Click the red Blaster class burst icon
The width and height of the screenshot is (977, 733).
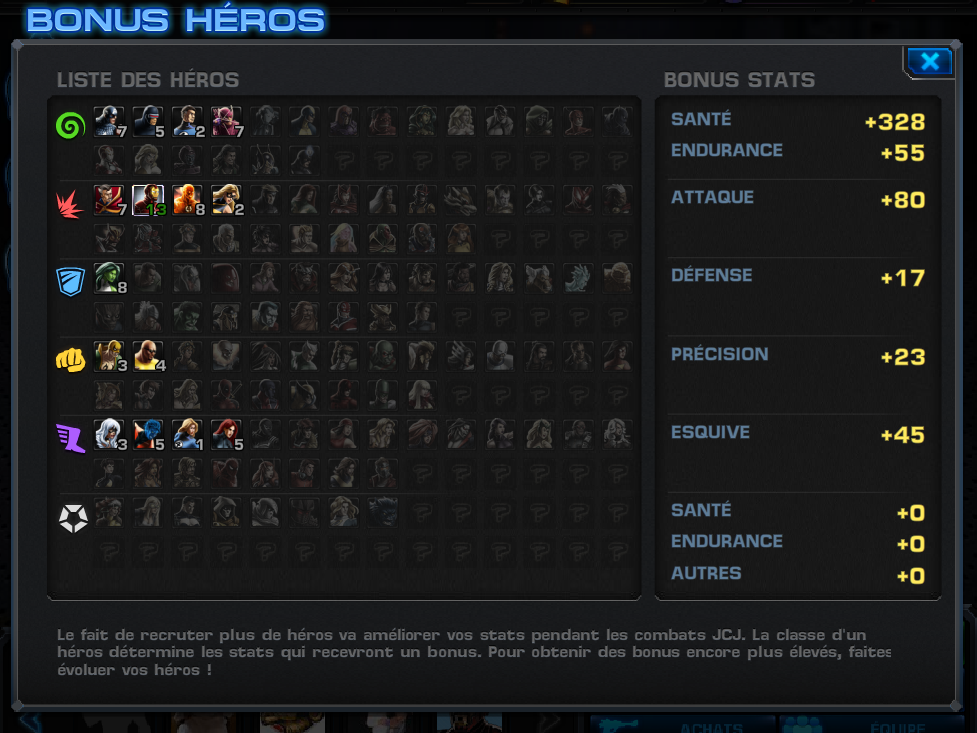tap(70, 204)
